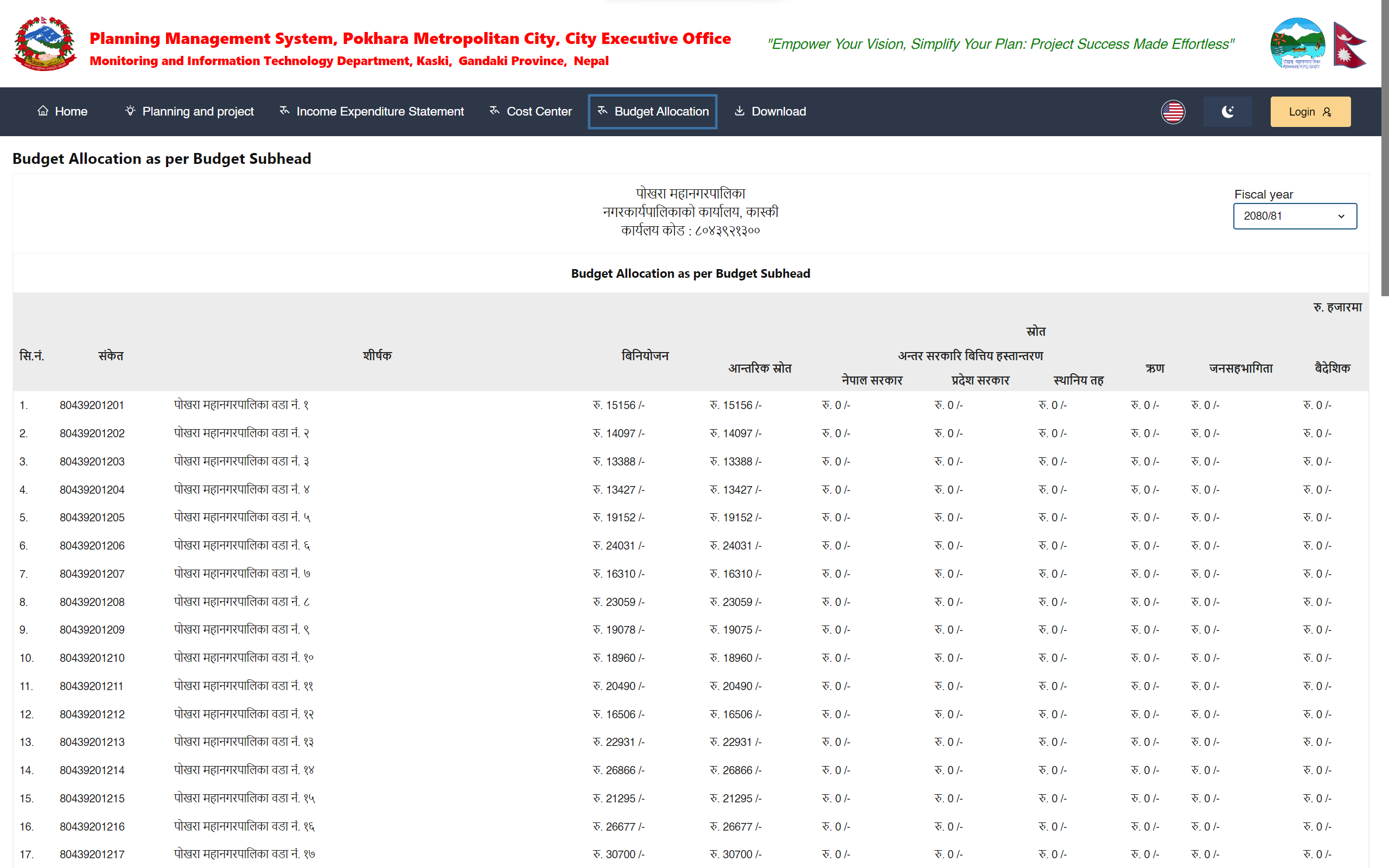Click the Nepal government emblem logo
Viewport: 1389px width, 868px height.
coord(45,44)
